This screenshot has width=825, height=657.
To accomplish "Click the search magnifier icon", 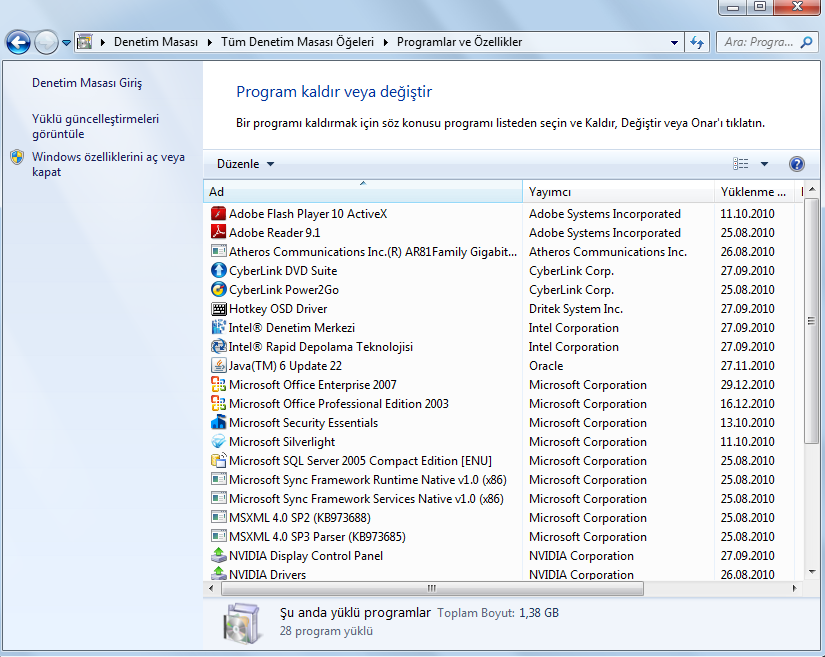I will point(806,42).
